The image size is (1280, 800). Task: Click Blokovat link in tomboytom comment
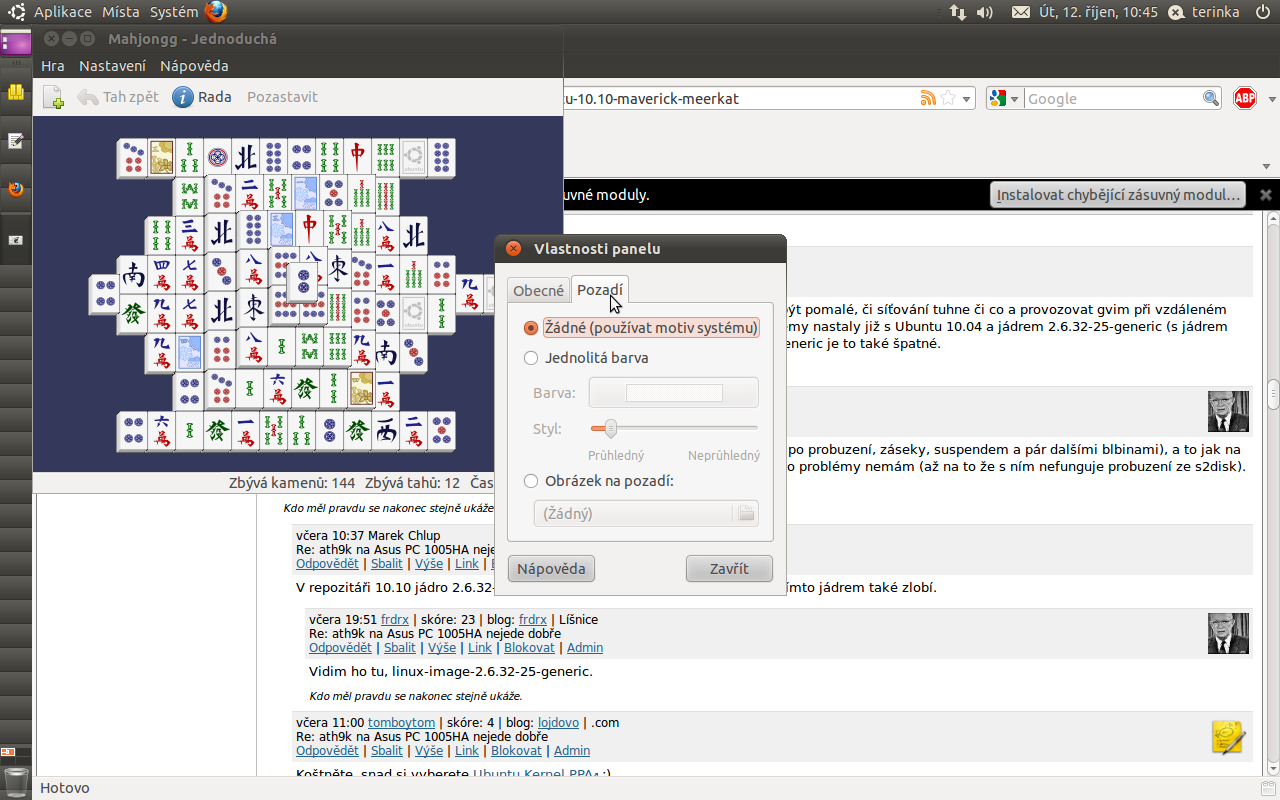(516, 751)
